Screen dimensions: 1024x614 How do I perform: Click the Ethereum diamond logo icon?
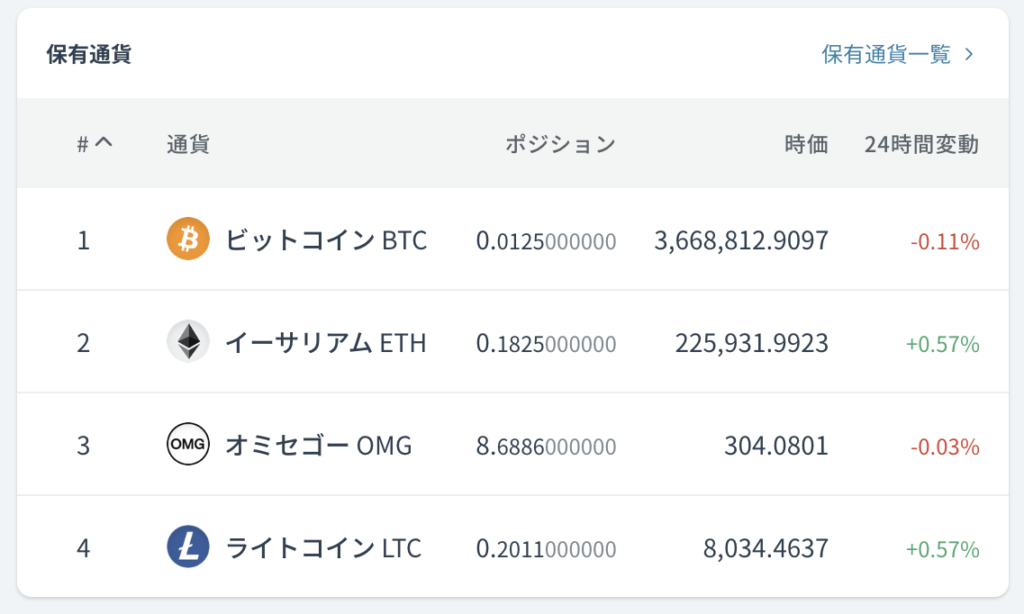[x=188, y=342]
